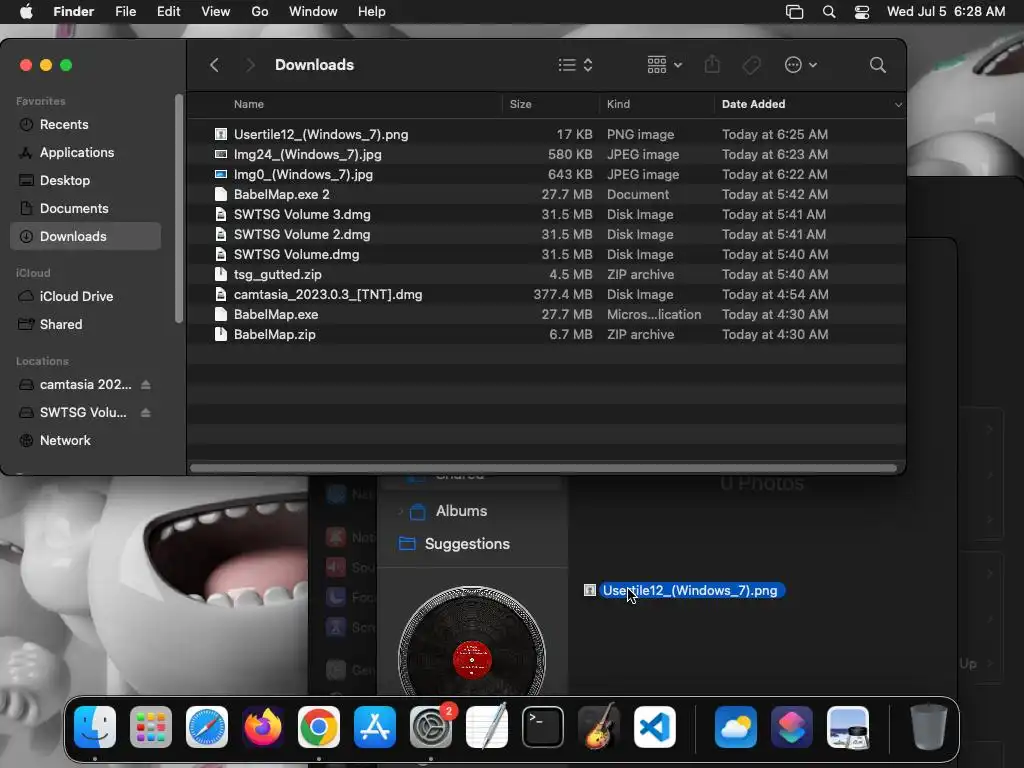This screenshot has height=768, width=1024.
Task: Click the Share toolbar icon
Action: tap(712, 65)
